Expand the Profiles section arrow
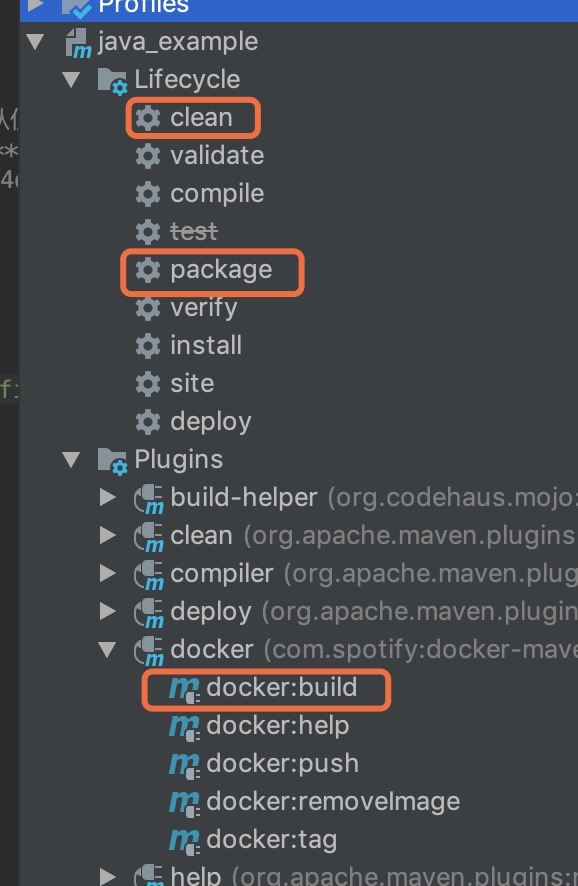This screenshot has width=578, height=886. [x=36, y=5]
